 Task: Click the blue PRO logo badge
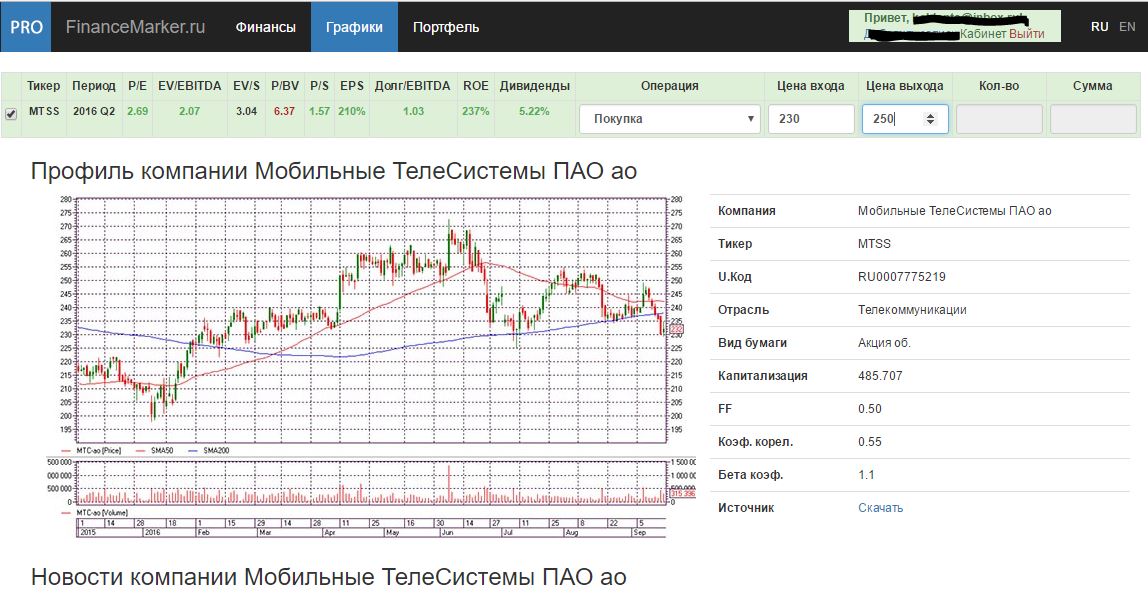tap(26, 27)
